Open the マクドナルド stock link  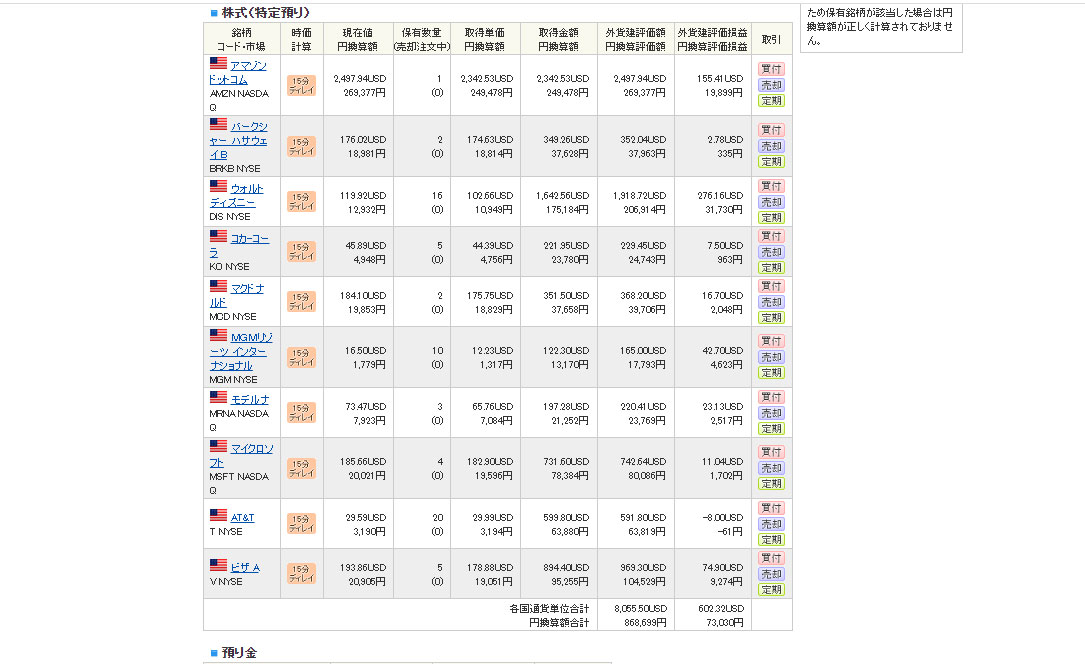pos(237,295)
